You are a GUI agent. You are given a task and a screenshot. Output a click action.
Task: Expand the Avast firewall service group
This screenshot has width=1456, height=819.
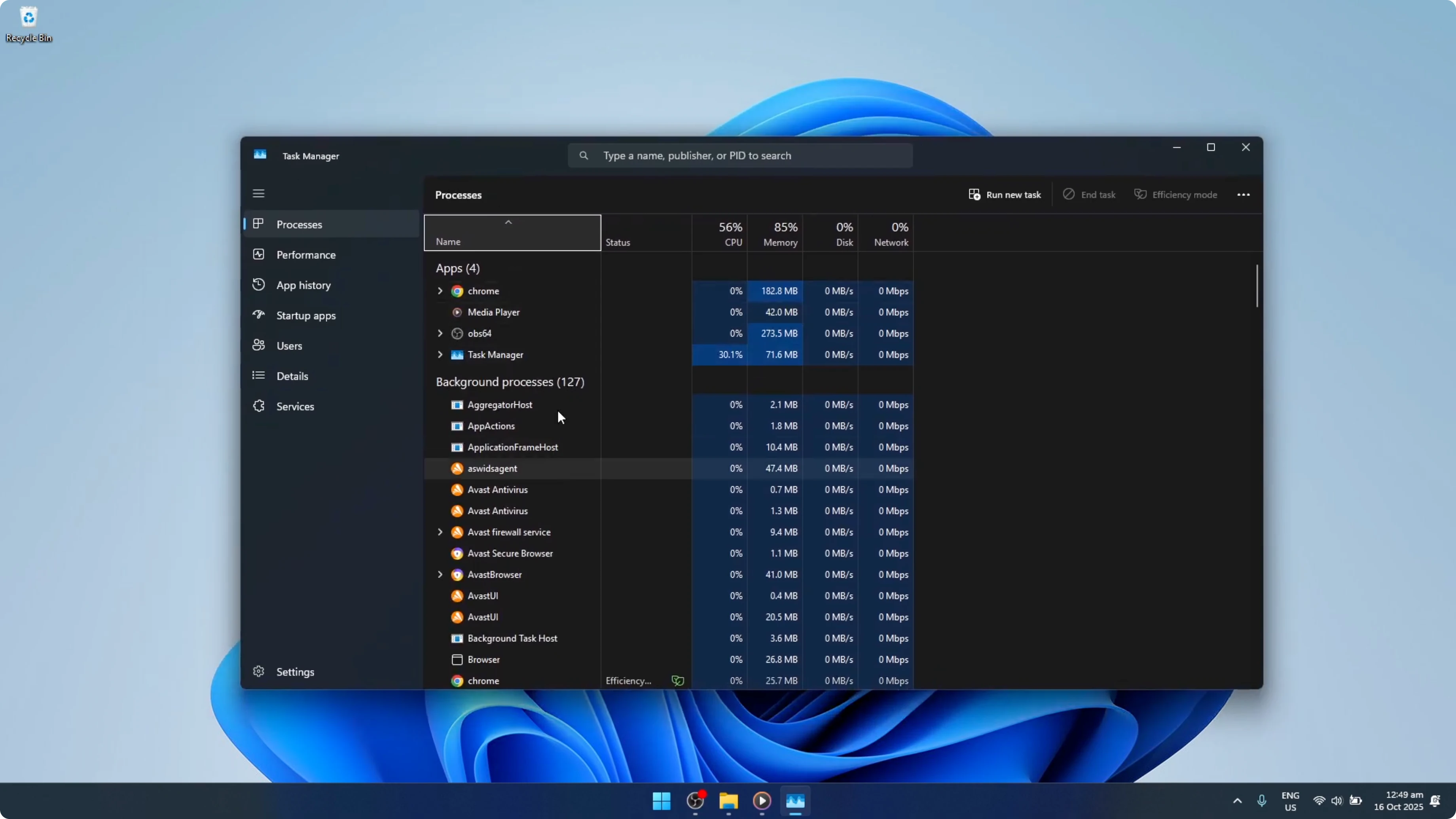pyautogui.click(x=440, y=533)
